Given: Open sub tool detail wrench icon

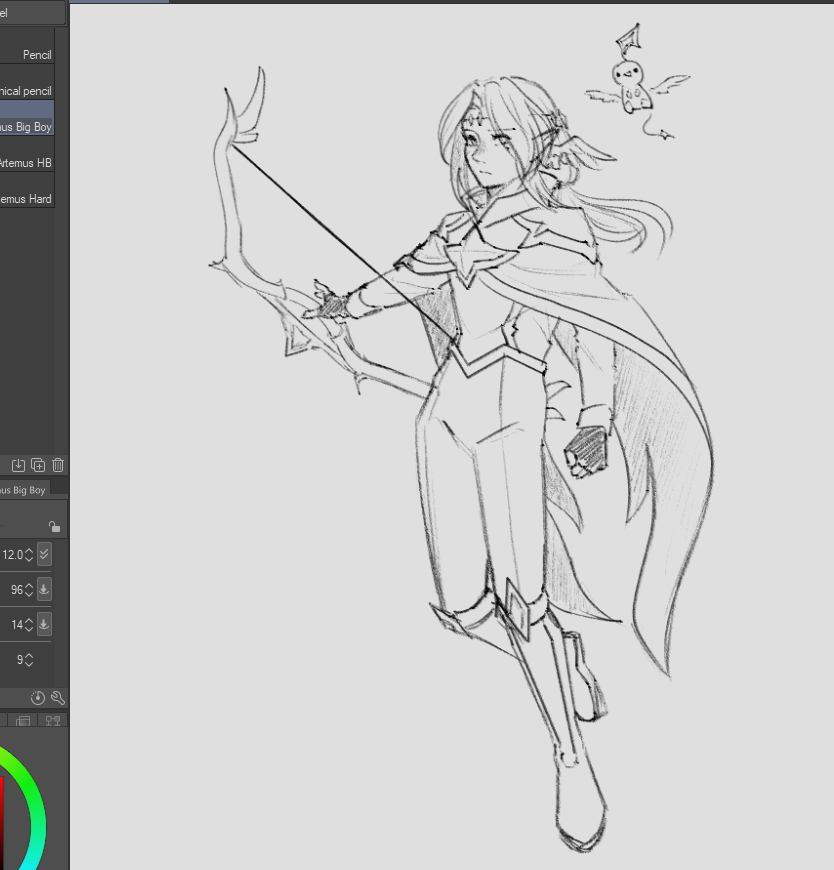Looking at the screenshot, I should click(58, 698).
